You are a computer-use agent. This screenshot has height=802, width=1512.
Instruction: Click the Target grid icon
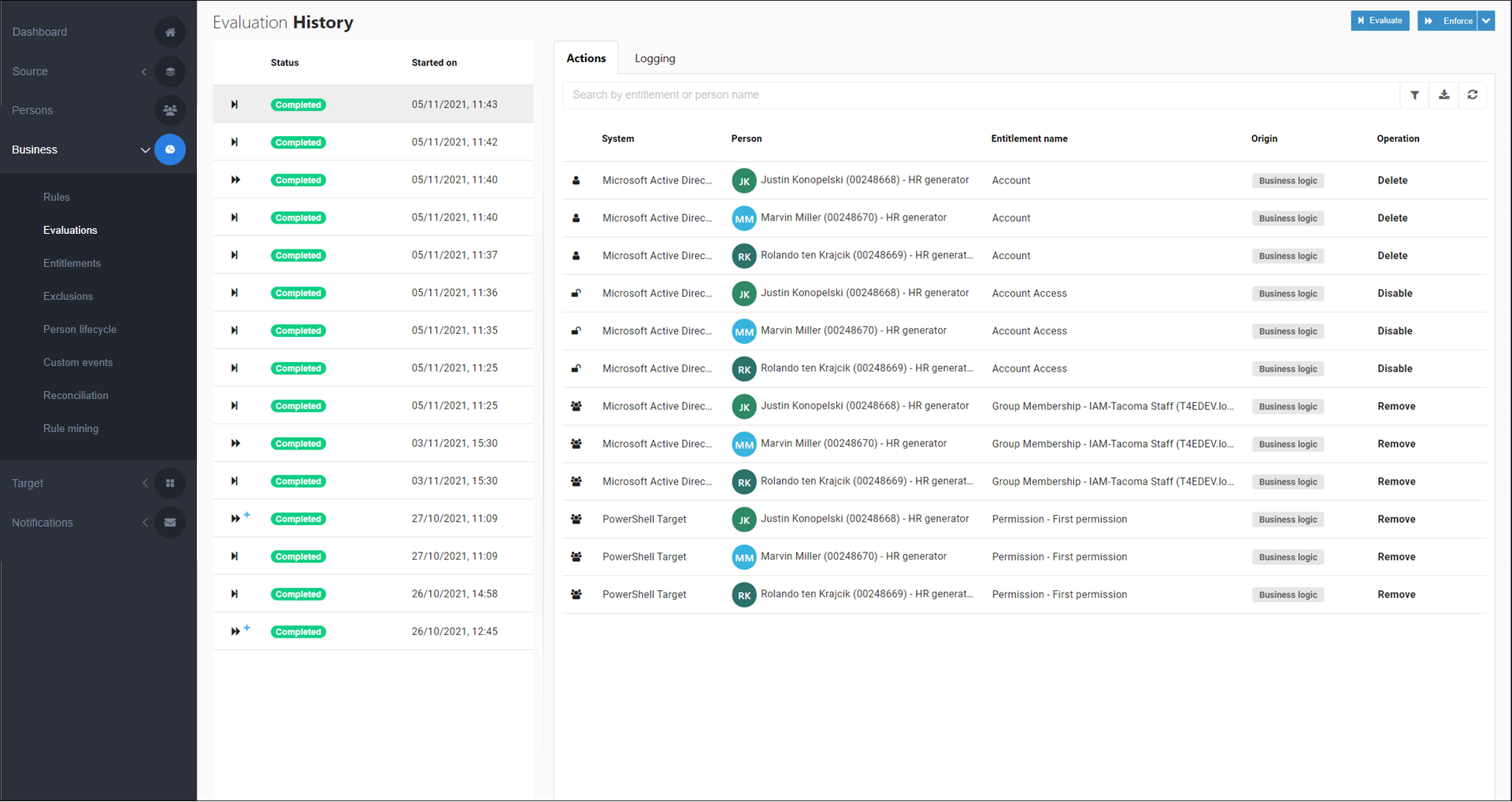pos(170,483)
